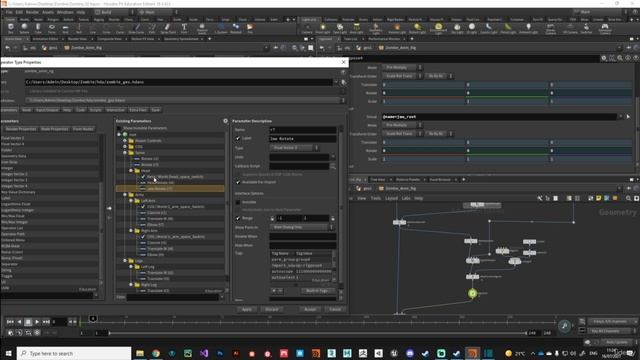
Task: Click the parameter pane gear settings icon
Action: pyautogui.click(x=604, y=58)
